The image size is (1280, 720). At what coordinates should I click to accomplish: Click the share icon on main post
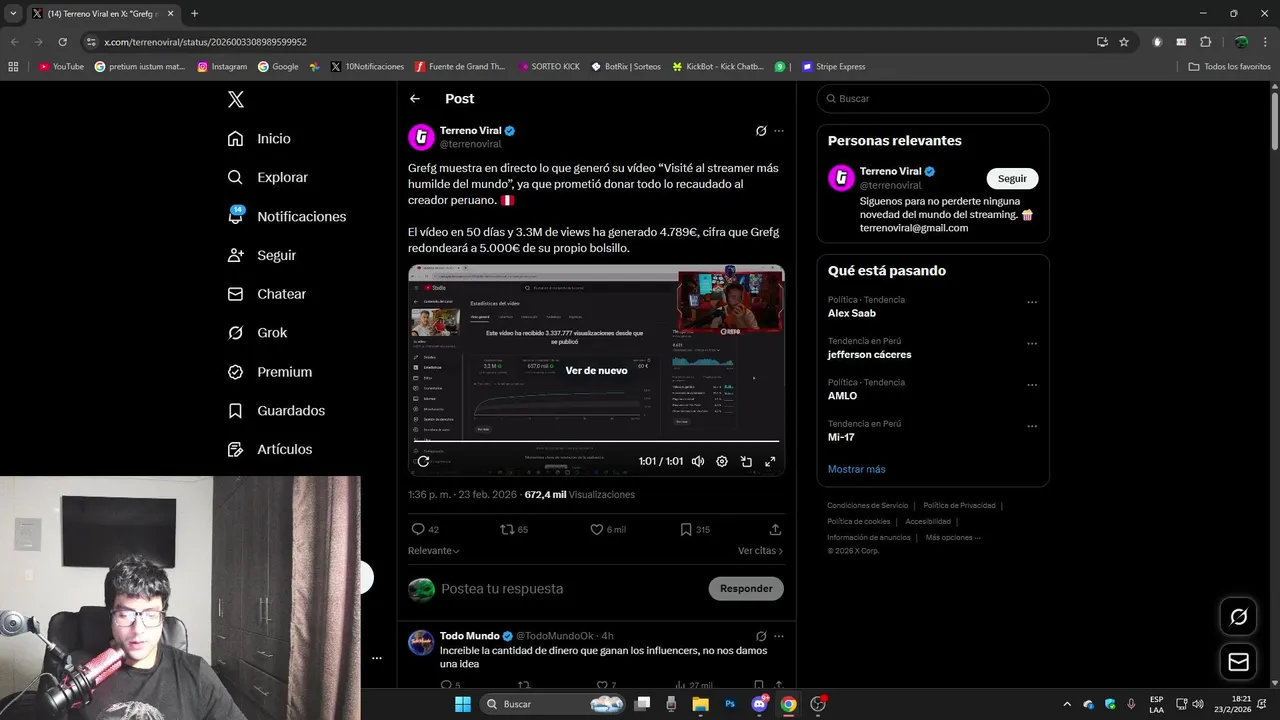click(775, 529)
